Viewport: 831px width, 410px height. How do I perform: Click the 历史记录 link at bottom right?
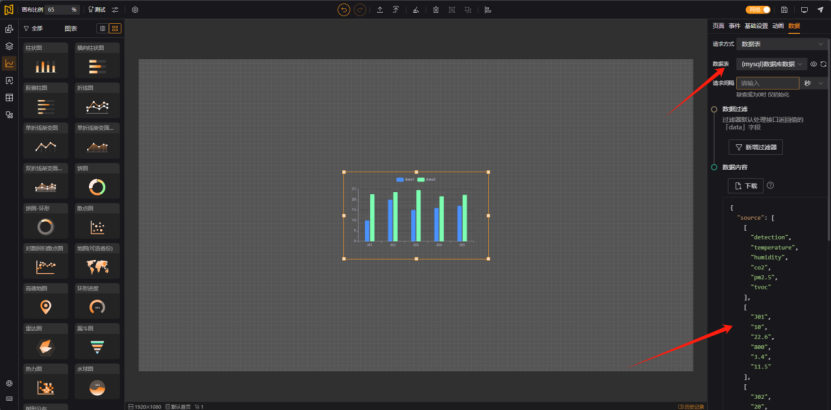point(691,407)
